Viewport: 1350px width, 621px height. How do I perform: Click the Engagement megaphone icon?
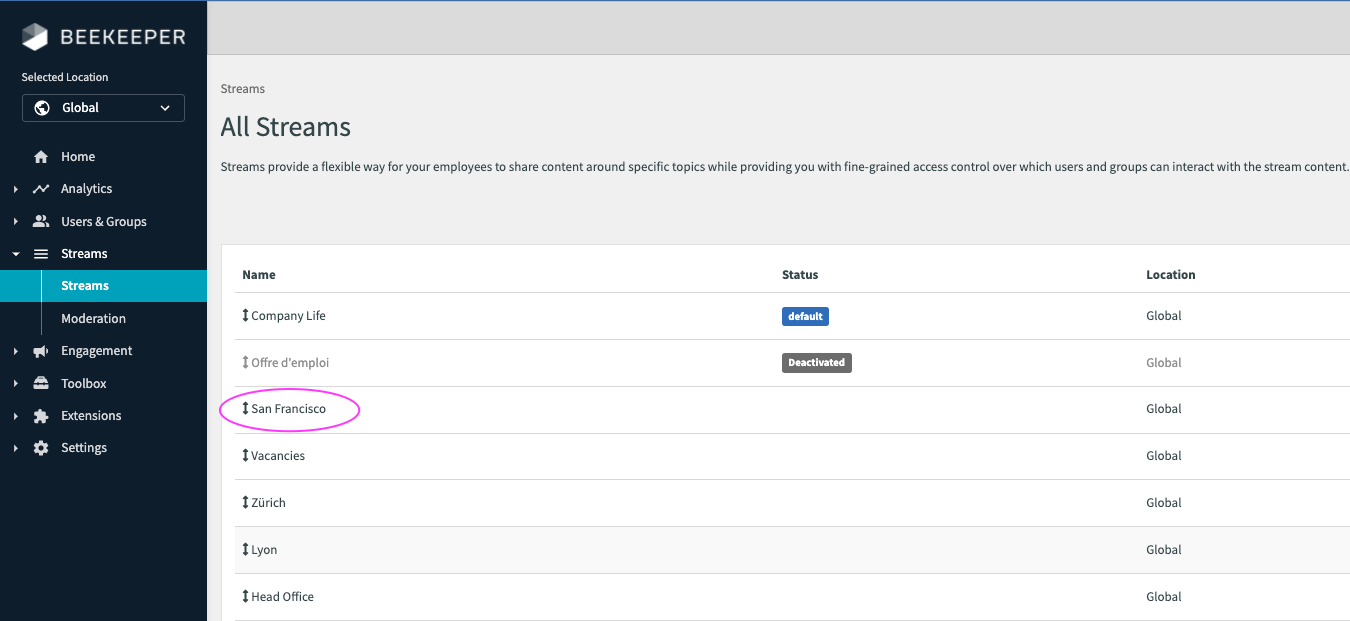pos(41,351)
